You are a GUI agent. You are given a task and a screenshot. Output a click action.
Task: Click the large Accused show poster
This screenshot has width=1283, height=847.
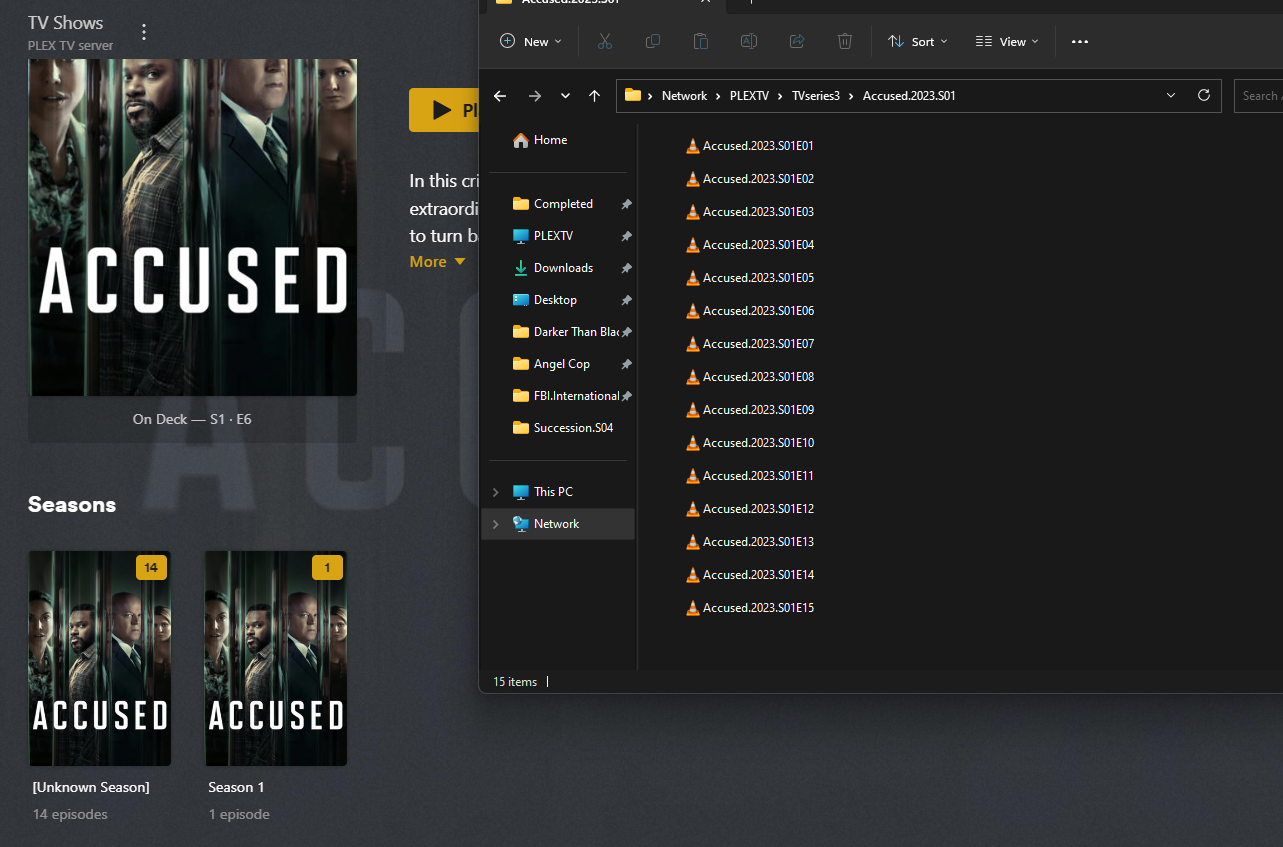192,227
